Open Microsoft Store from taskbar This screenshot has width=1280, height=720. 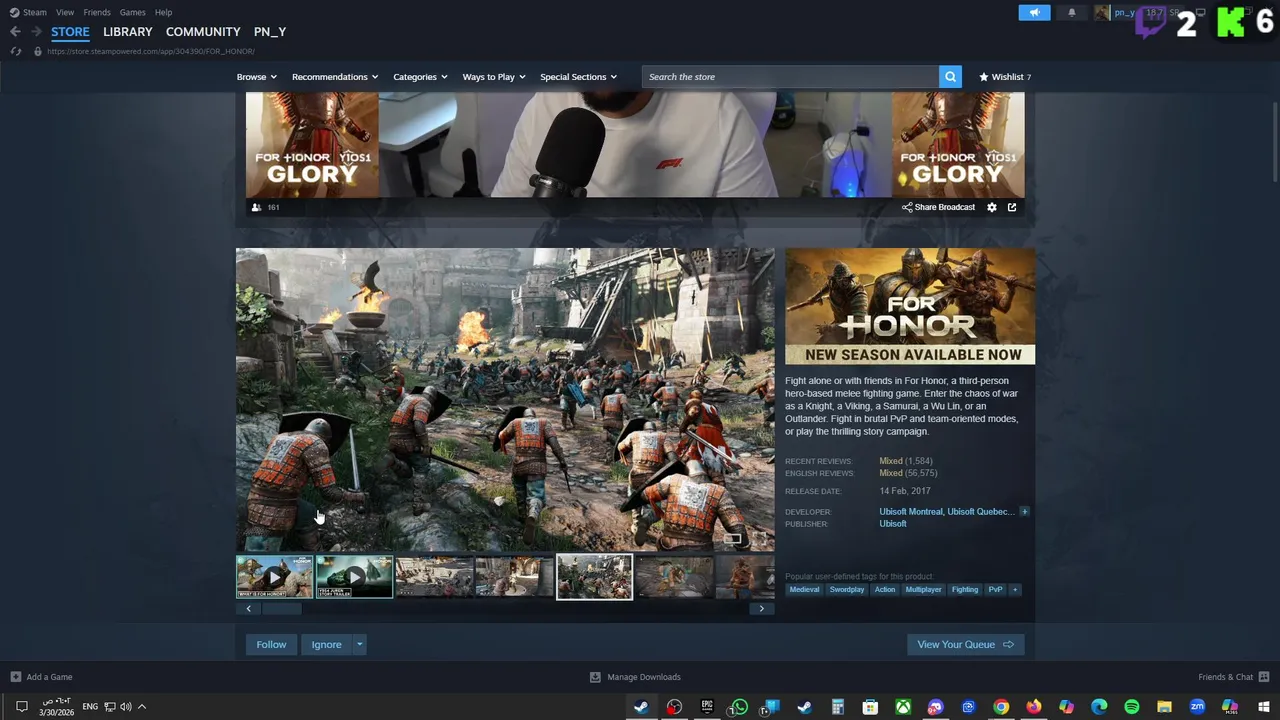click(x=870, y=707)
